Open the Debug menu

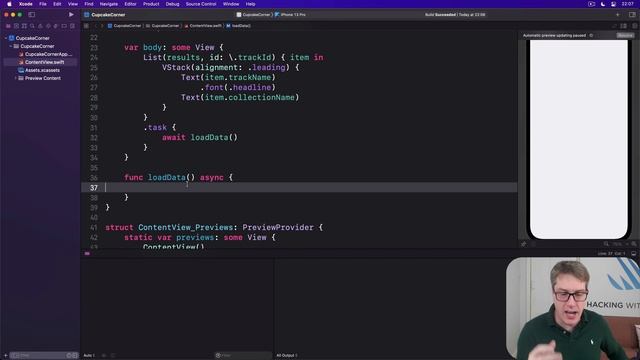tap(172, 4)
